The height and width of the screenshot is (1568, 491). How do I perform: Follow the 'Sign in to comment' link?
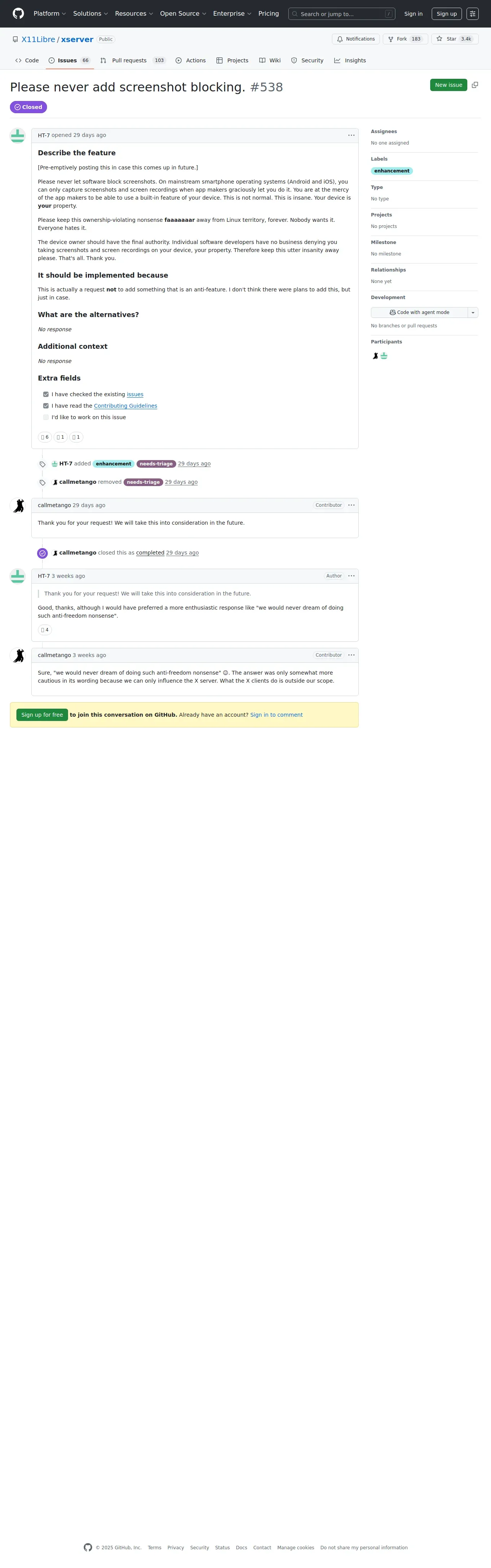point(276,715)
